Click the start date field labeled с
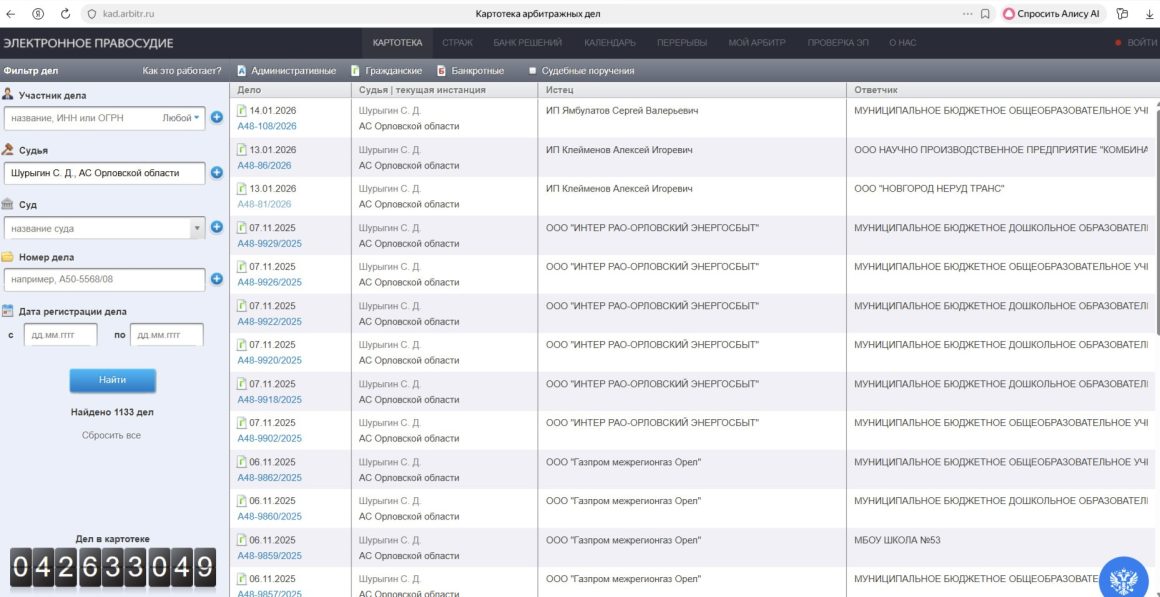1160x597 pixels. click(x=61, y=335)
